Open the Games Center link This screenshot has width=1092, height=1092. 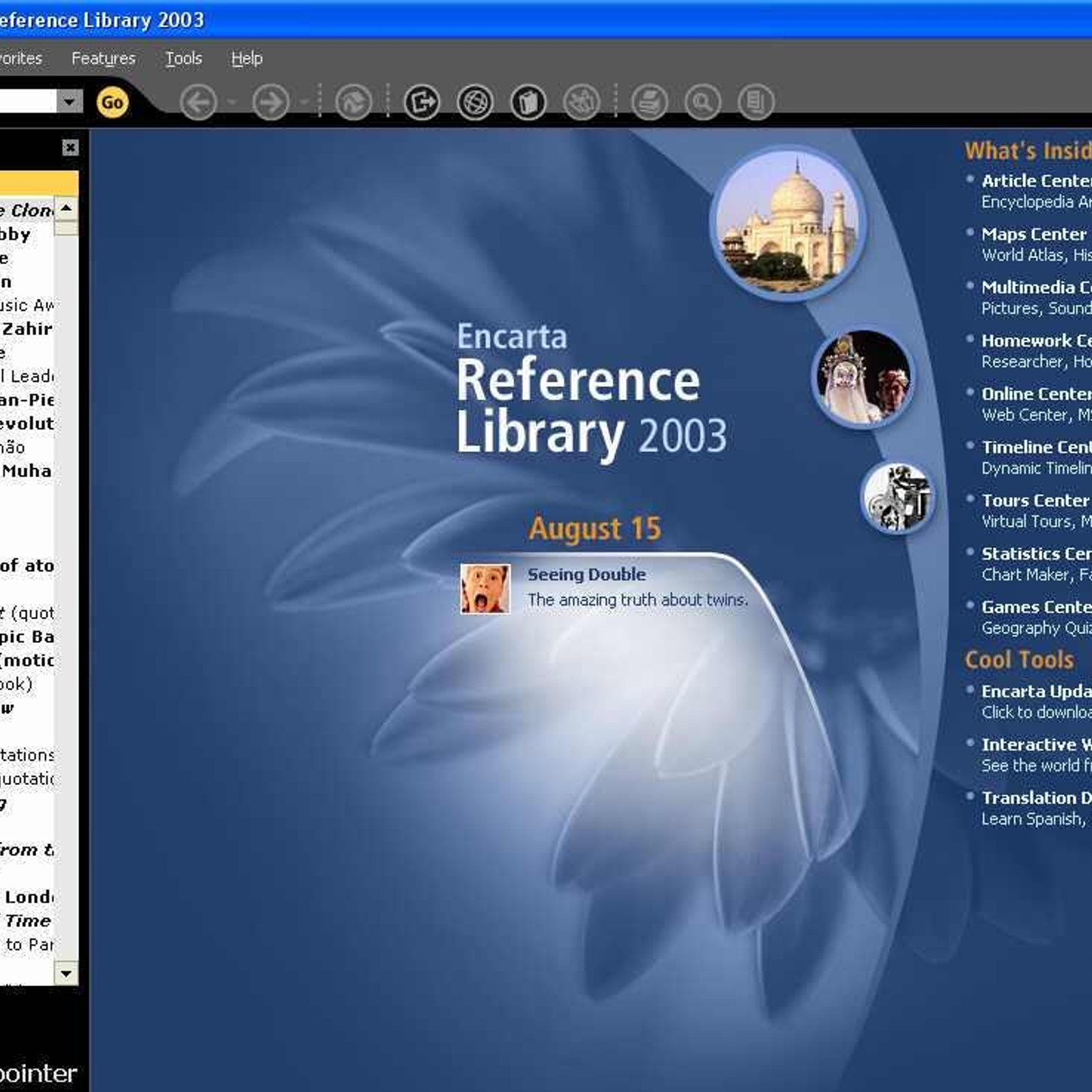pos(1037,607)
